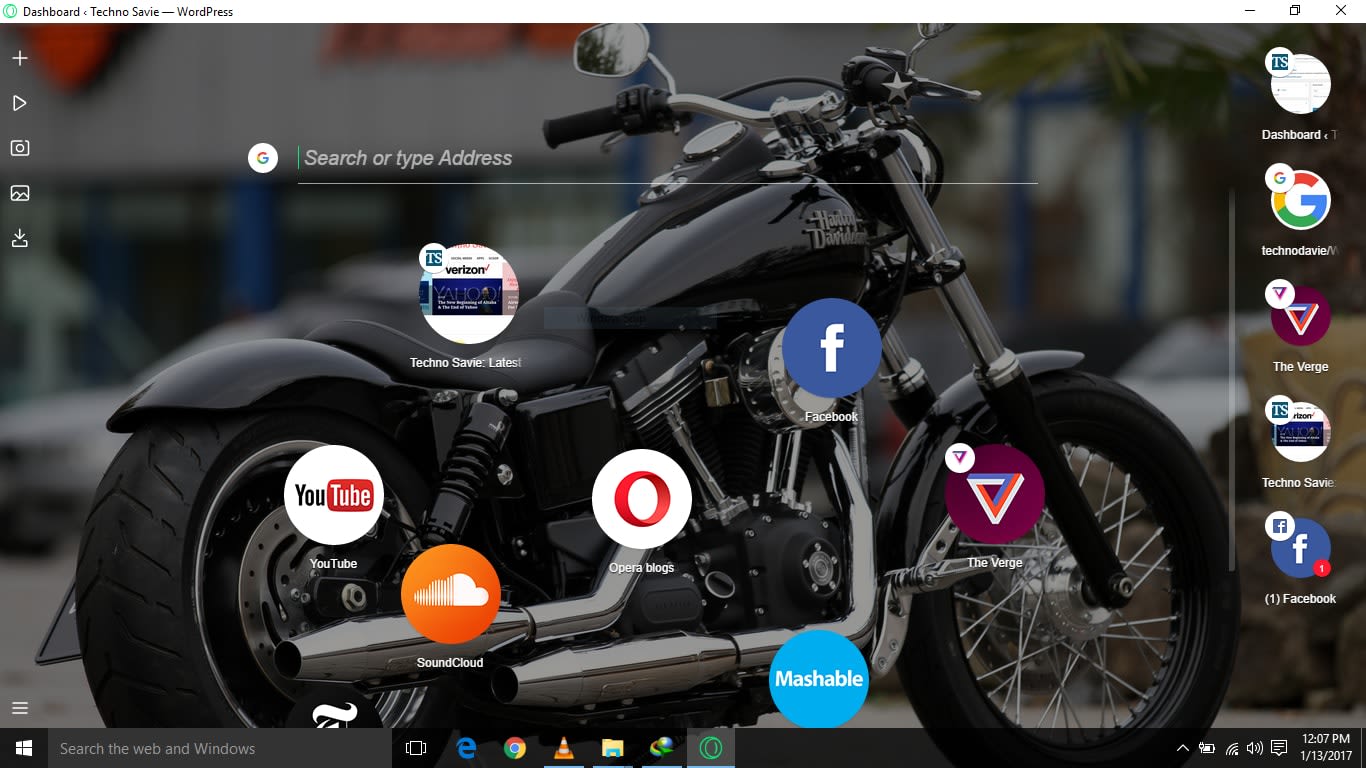
Task: Show hidden system tray icons
Action: point(1183,748)
